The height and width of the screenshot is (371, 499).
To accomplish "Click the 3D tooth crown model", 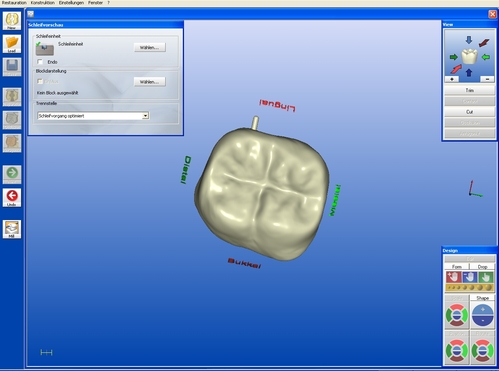I will pos(262,193).
